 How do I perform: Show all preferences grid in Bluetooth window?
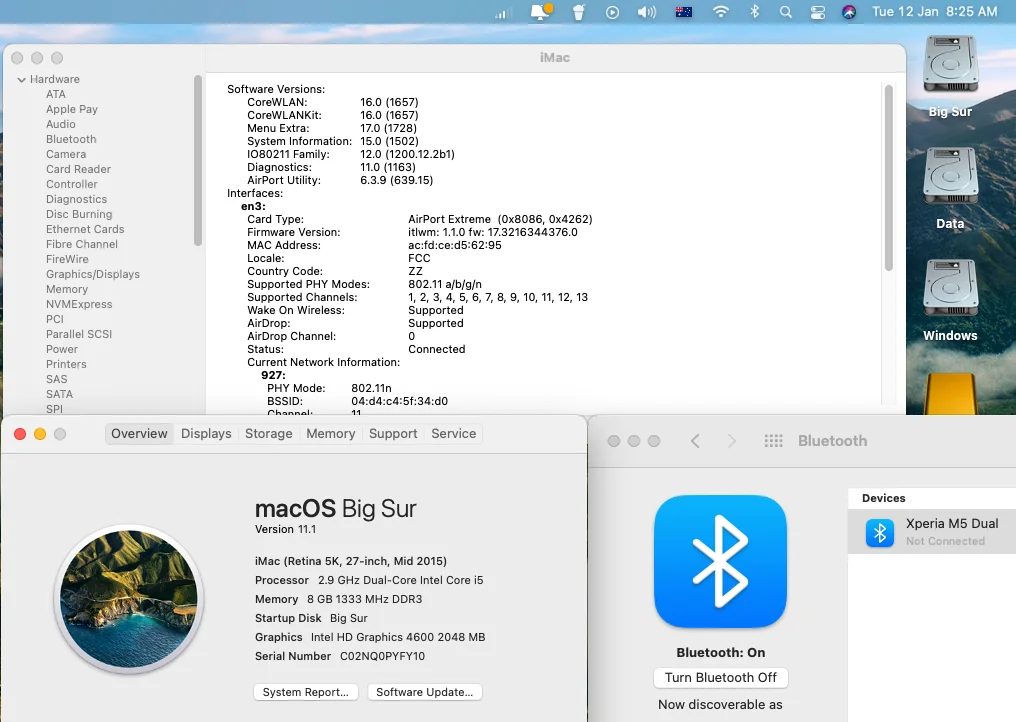773,441
